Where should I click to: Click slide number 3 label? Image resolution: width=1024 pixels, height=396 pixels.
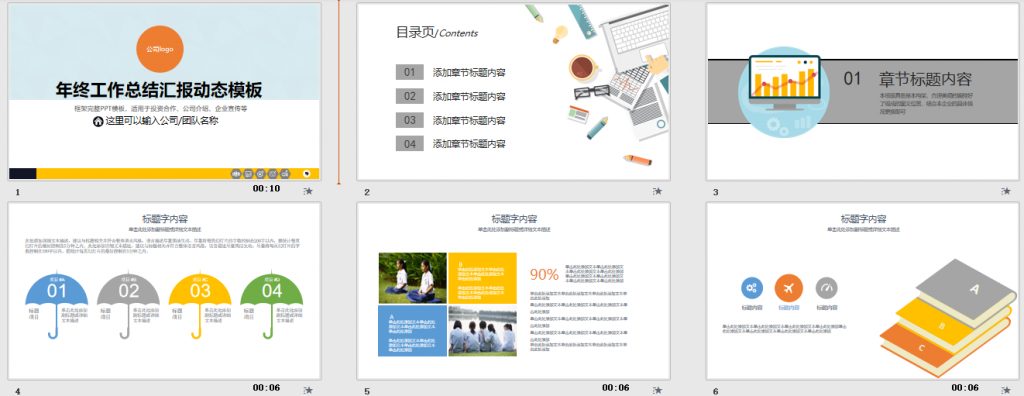coord(716,193)
